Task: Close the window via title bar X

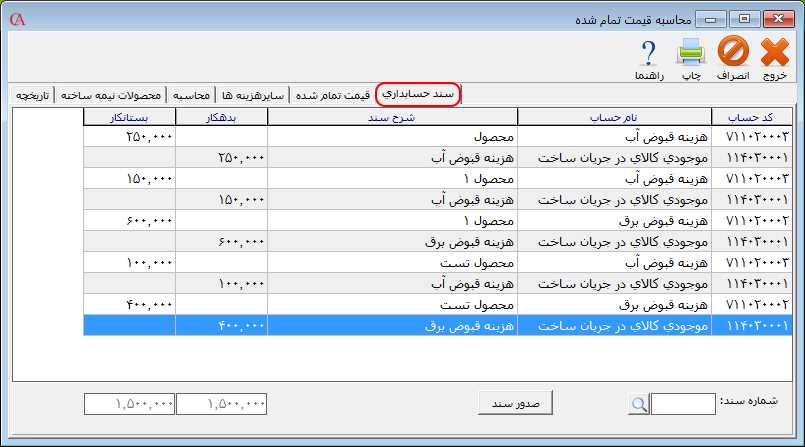Action: click(778, 20)
